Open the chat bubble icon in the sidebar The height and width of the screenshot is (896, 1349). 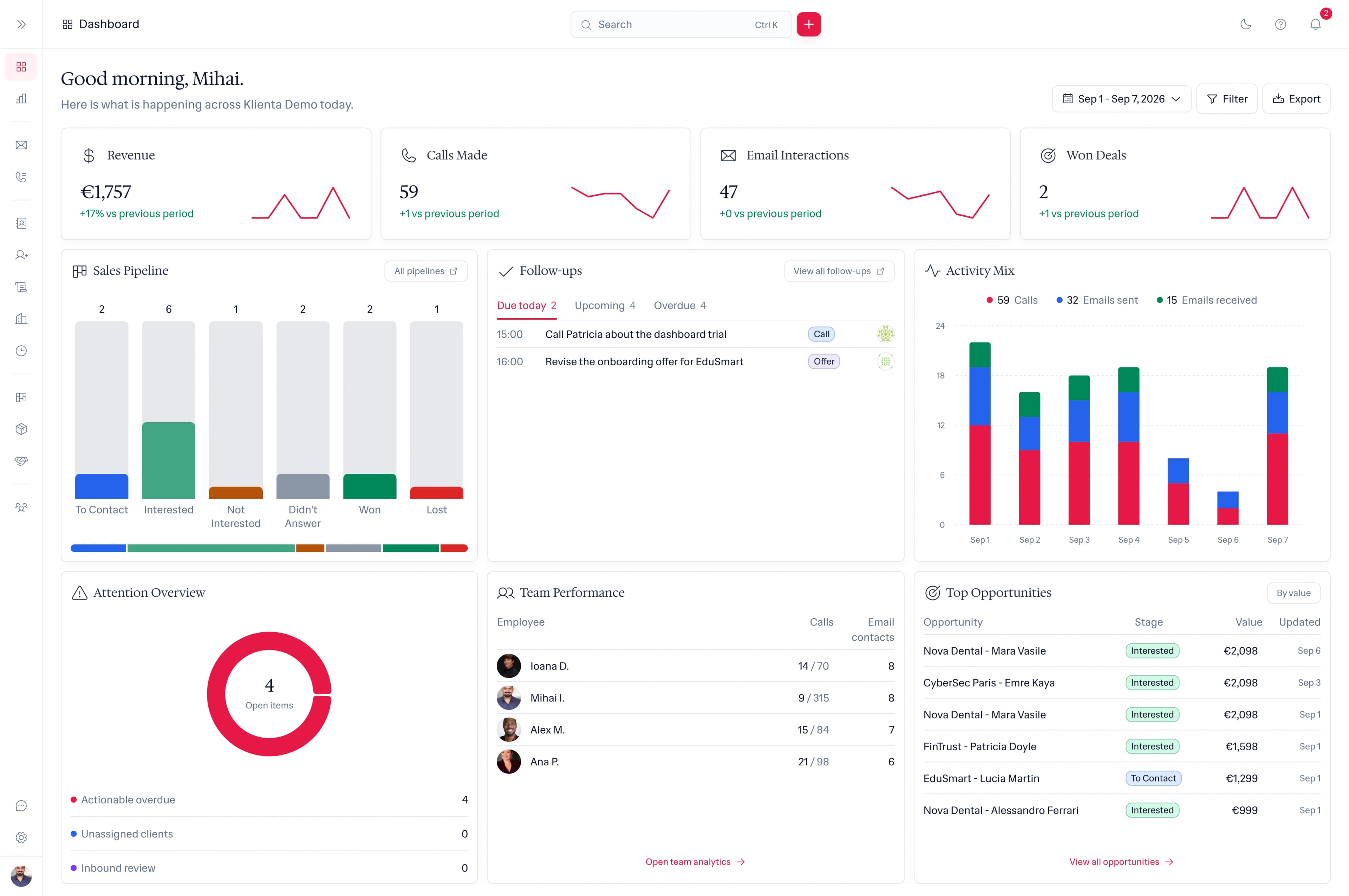[x=21, y=806]
